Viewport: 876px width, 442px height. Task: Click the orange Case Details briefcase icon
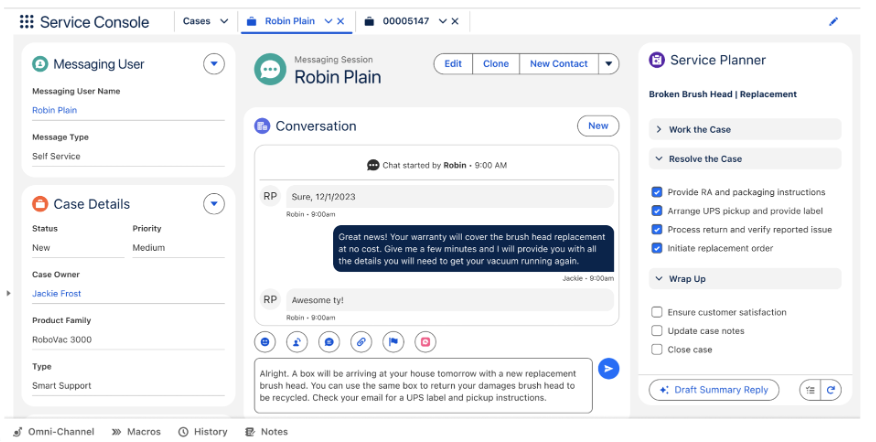tap(40, 204)
